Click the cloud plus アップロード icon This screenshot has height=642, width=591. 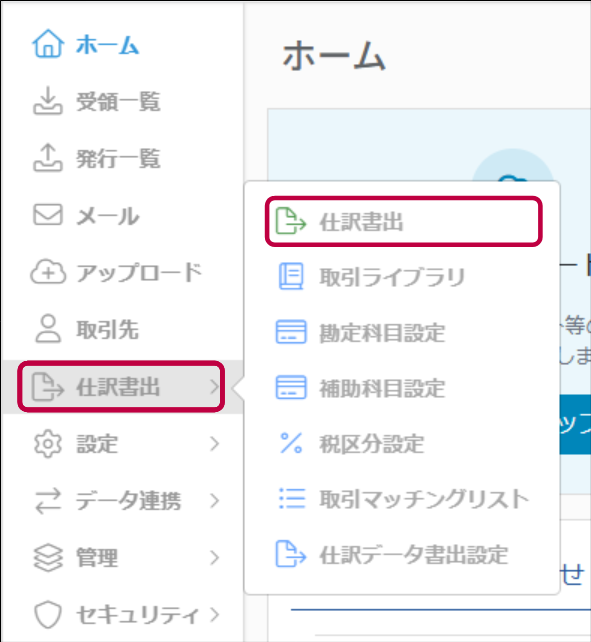(x=48, y=272)
